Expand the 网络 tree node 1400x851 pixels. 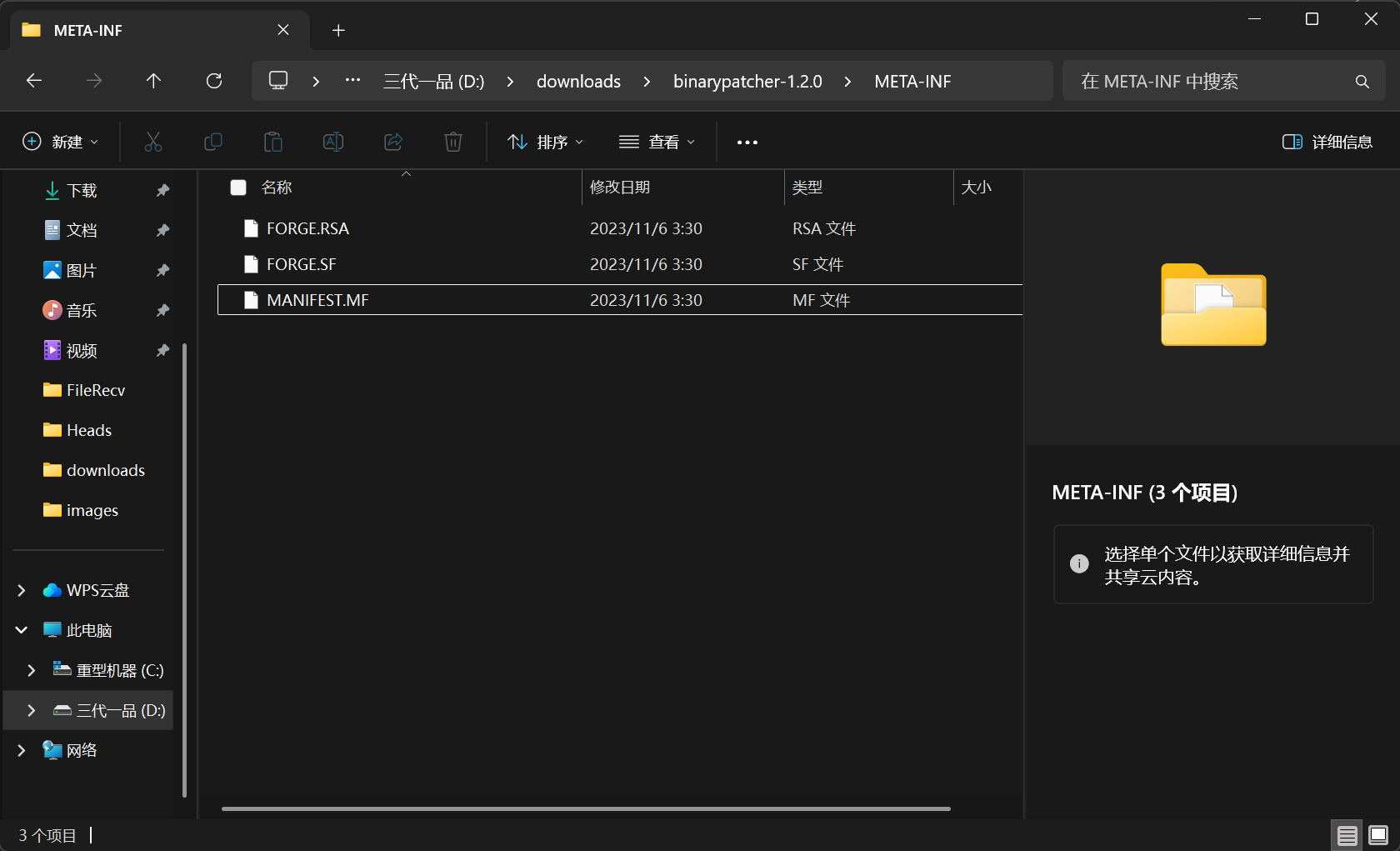tap(22, 750)
